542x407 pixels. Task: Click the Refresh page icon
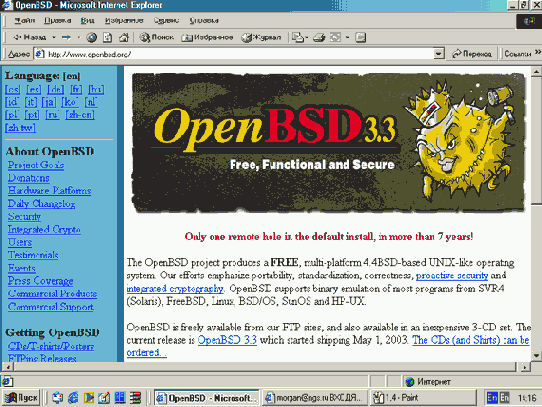tap(108, 37)
